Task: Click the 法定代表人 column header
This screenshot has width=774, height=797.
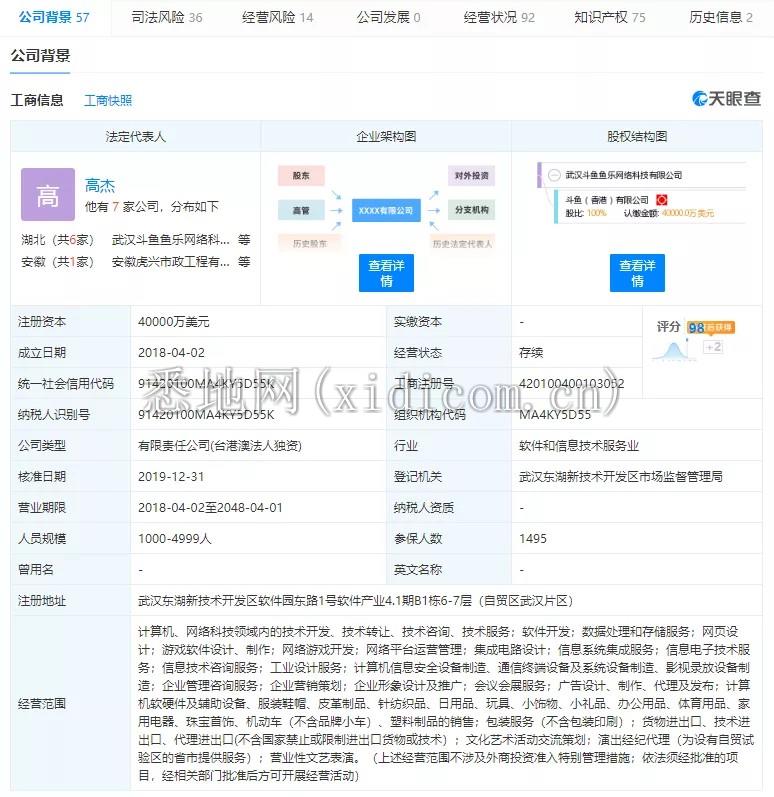Action: pyautogui.click(x=136, y=136)
